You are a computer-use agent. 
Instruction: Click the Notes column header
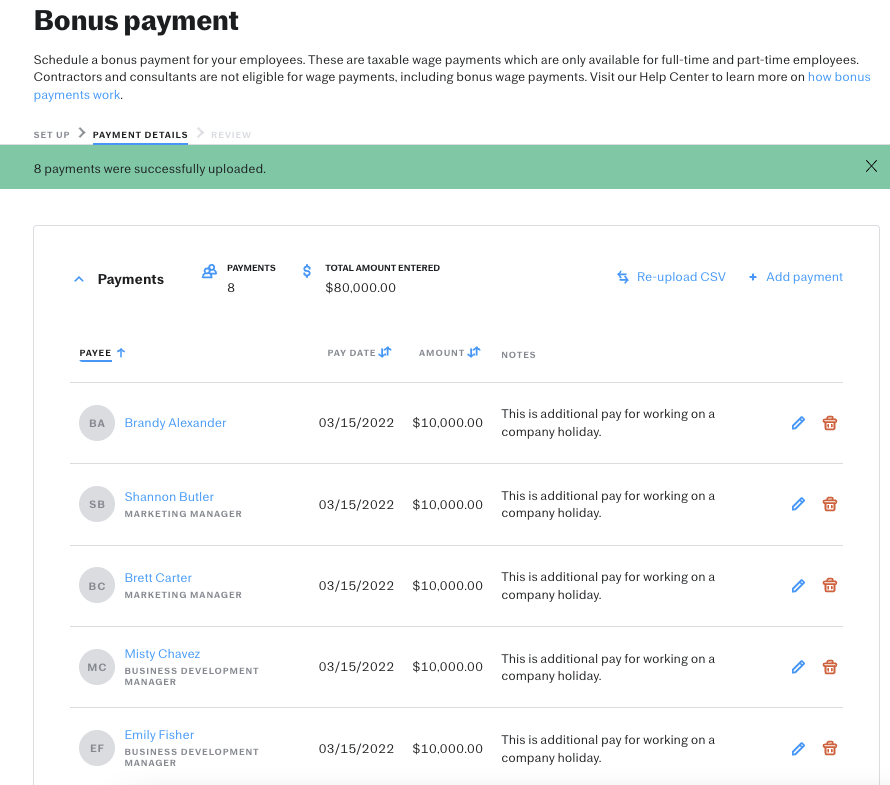coord(518,355)
